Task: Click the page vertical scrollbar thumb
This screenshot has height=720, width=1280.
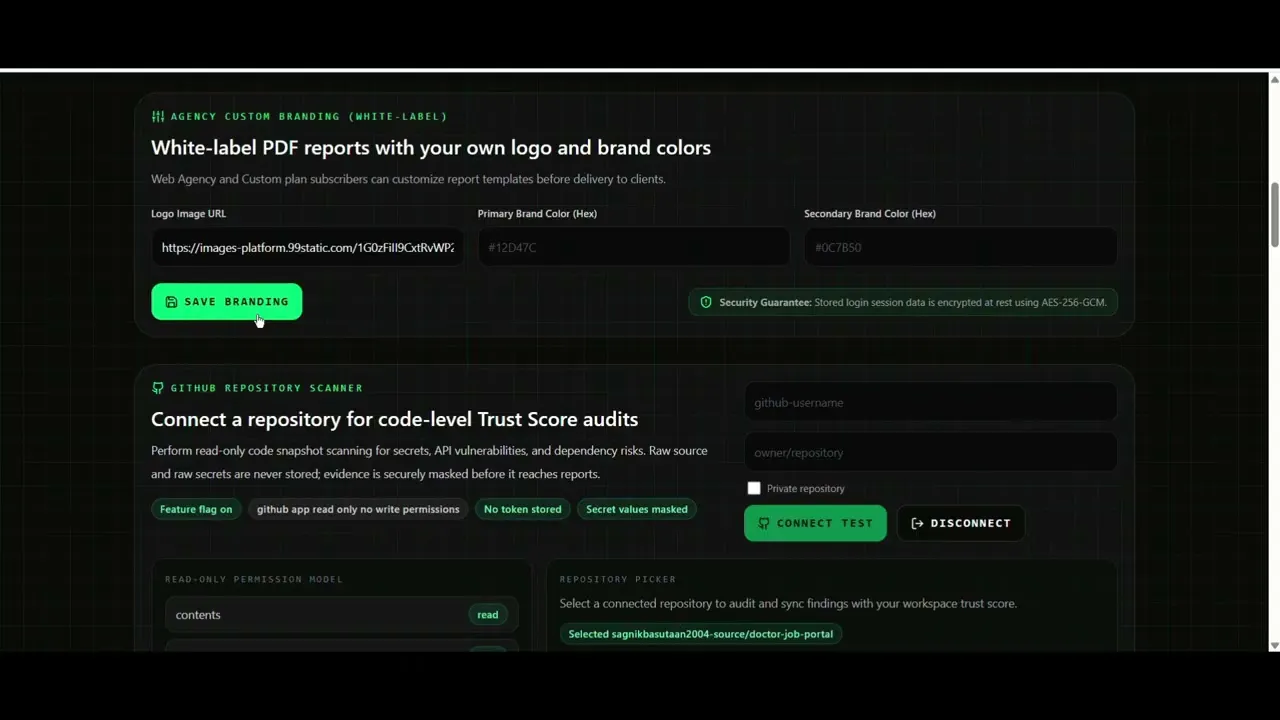Action: (x=1274, y=214)
